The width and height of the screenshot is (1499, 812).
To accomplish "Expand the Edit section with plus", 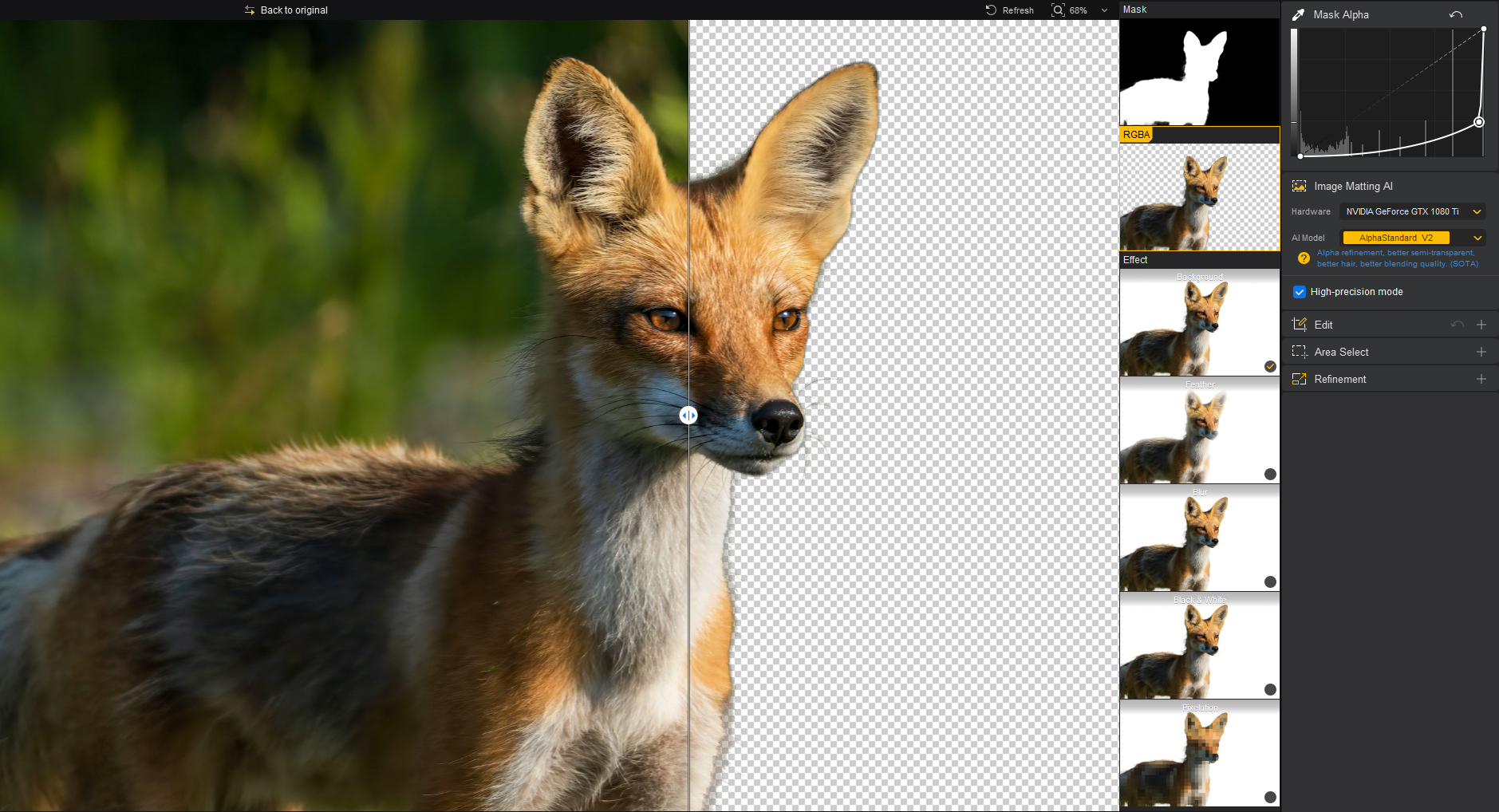I will tap(1481, 325).
